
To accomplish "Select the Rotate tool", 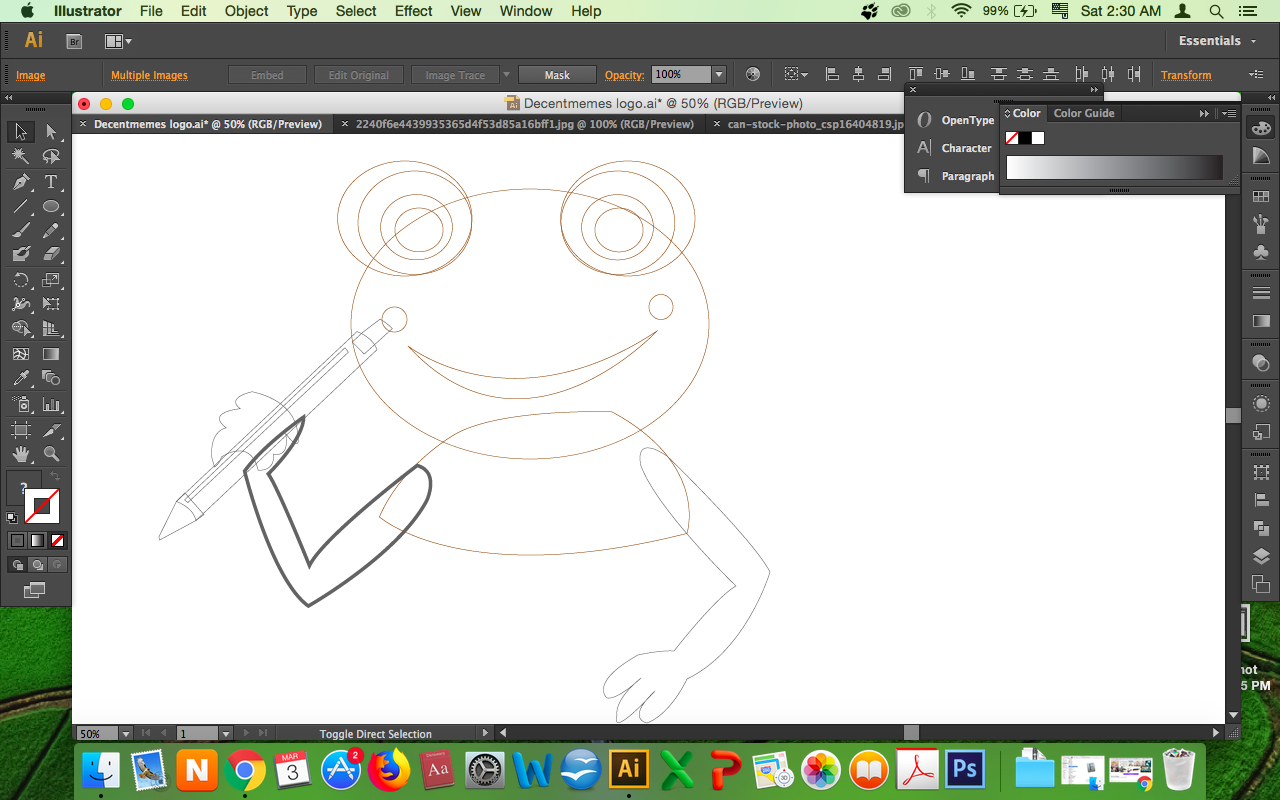I will click(21, 280).
